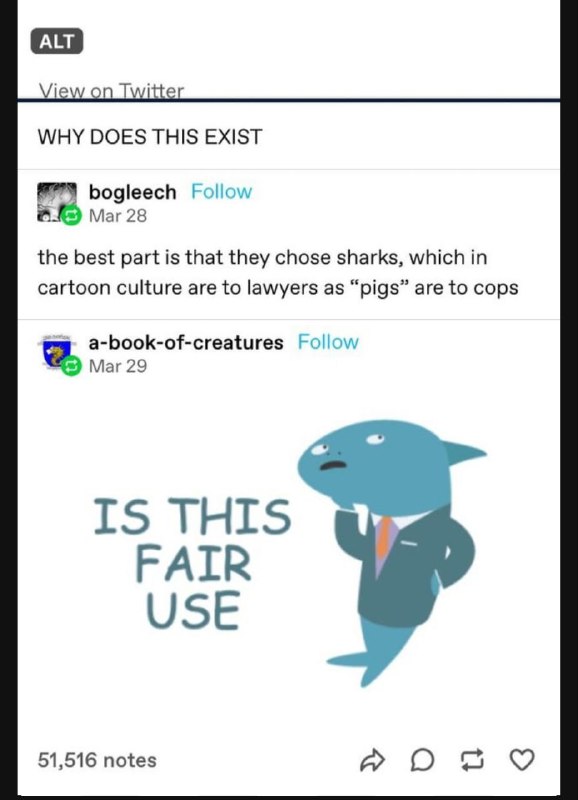Open replies with the speech bubble icon
This screenshot has height=800, width=578.
pyautogui.click(x=422, y=760)
